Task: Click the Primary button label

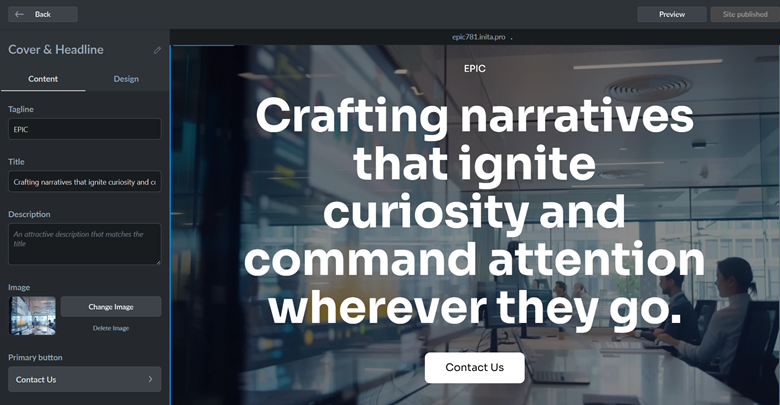Action: [35, 357]
